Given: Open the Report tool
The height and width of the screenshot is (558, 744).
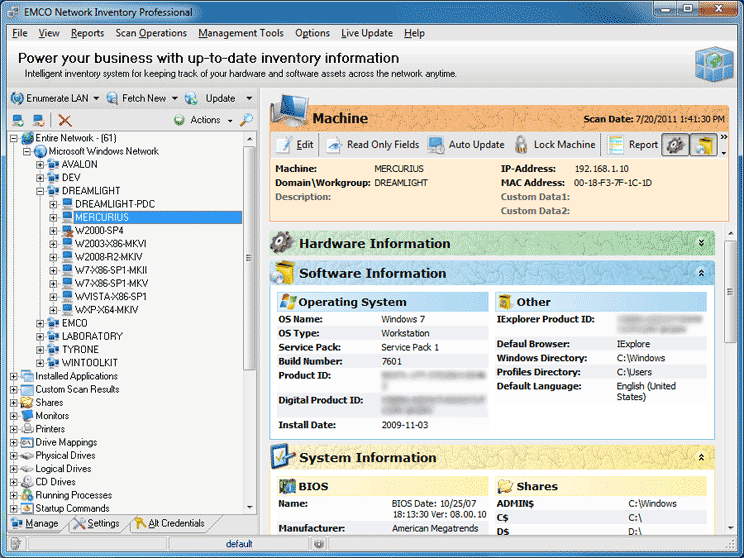Looking at the screenshot, I should [x=634, y=145].
